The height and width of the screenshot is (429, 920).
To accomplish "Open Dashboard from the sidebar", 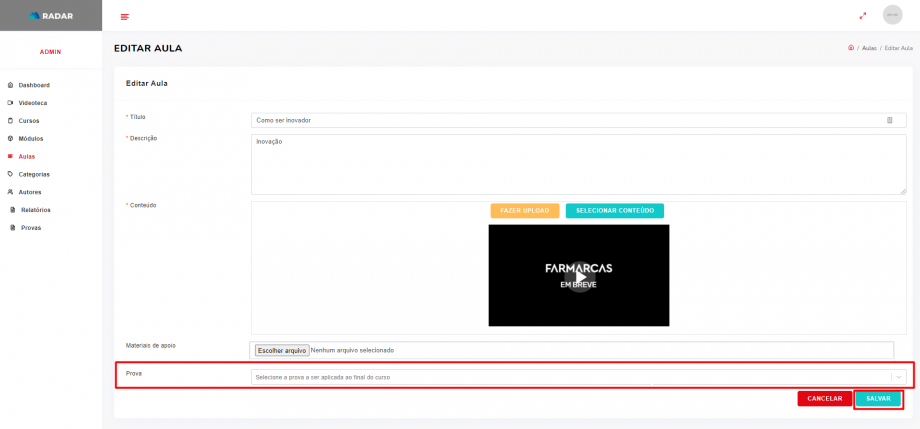I will (33, 85).
